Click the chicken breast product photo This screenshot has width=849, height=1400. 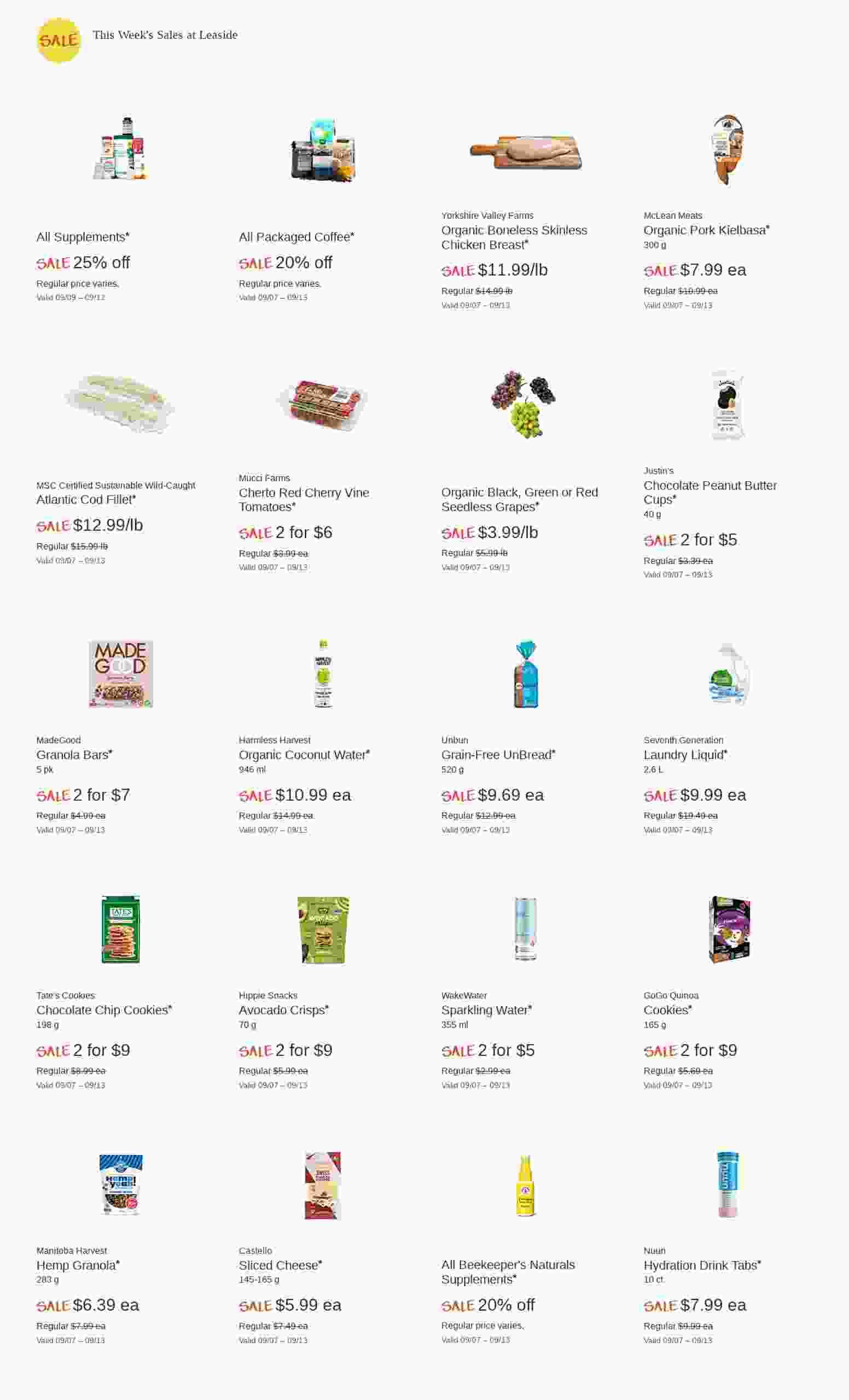[x=526, y=152]
